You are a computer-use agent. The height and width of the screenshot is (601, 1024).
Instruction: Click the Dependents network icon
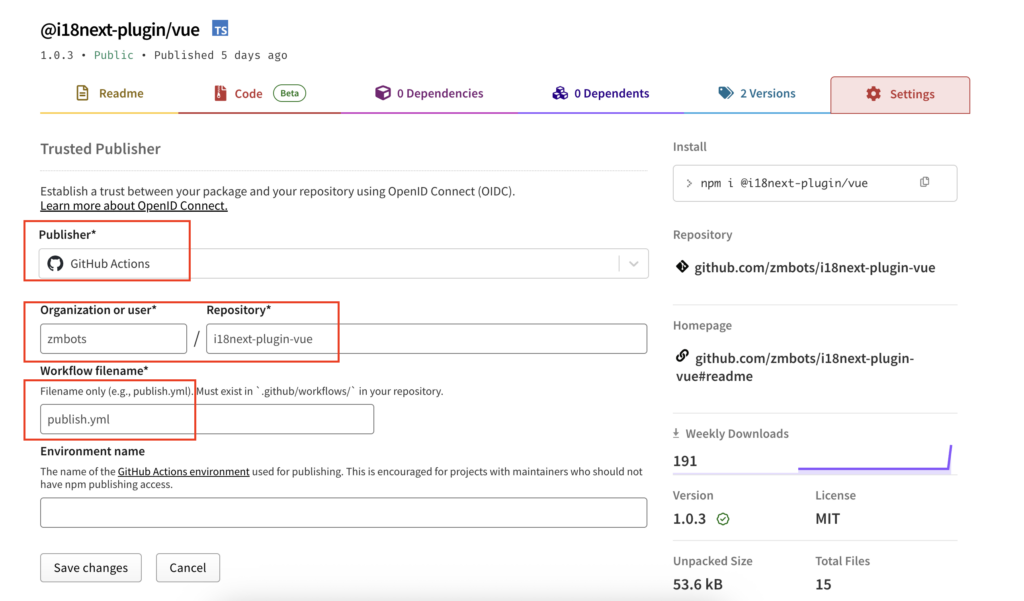(559, 93)
